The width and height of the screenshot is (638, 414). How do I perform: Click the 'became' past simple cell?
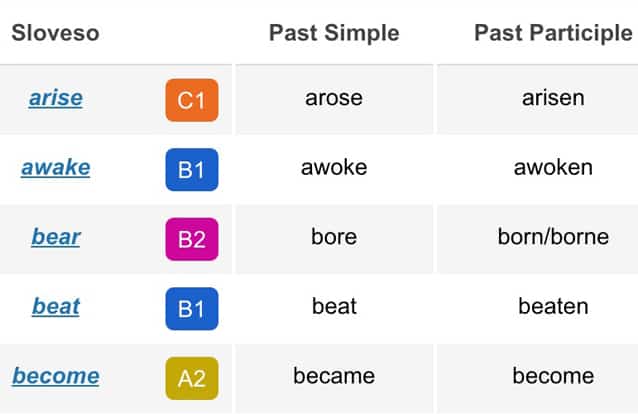(x=334, y=378)
